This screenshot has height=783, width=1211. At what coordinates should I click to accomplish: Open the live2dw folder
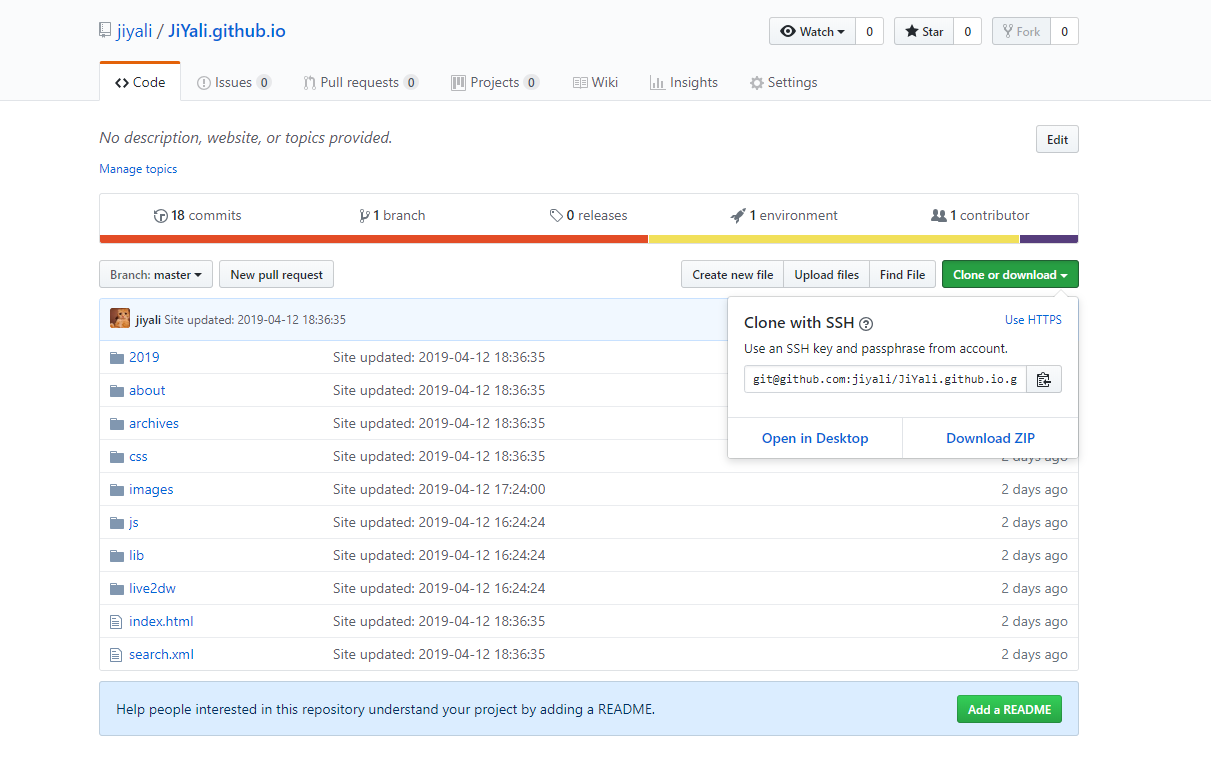pyautogui.click(x=152, y=588)
